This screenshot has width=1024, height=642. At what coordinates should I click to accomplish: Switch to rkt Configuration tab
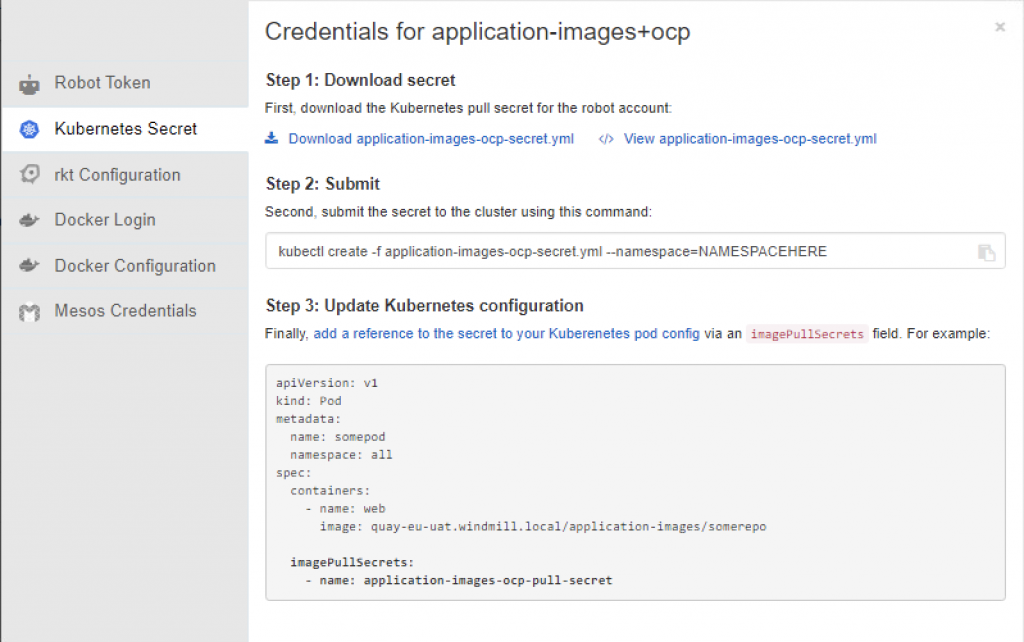(x=117, y=175)
